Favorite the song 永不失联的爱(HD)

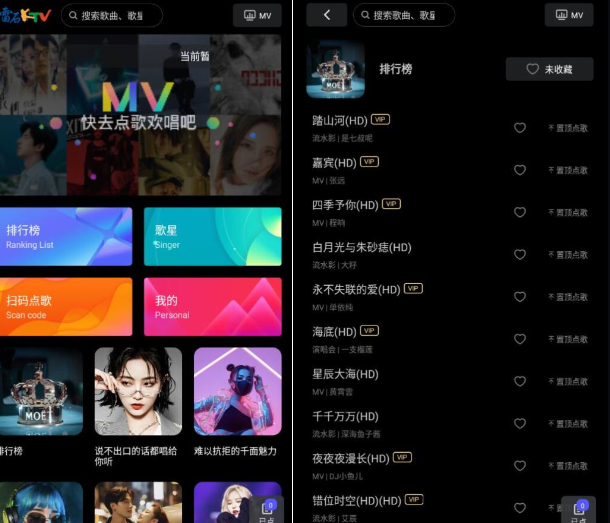(520, 297)
